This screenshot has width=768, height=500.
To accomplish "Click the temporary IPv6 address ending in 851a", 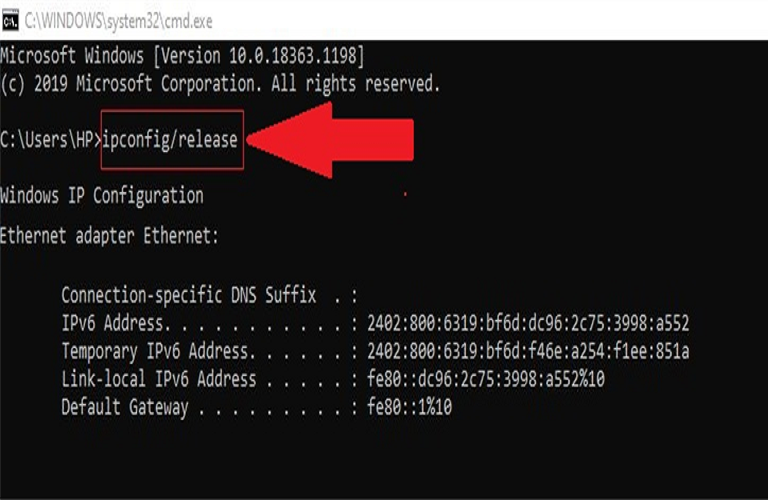I will (x=527, y=351).
